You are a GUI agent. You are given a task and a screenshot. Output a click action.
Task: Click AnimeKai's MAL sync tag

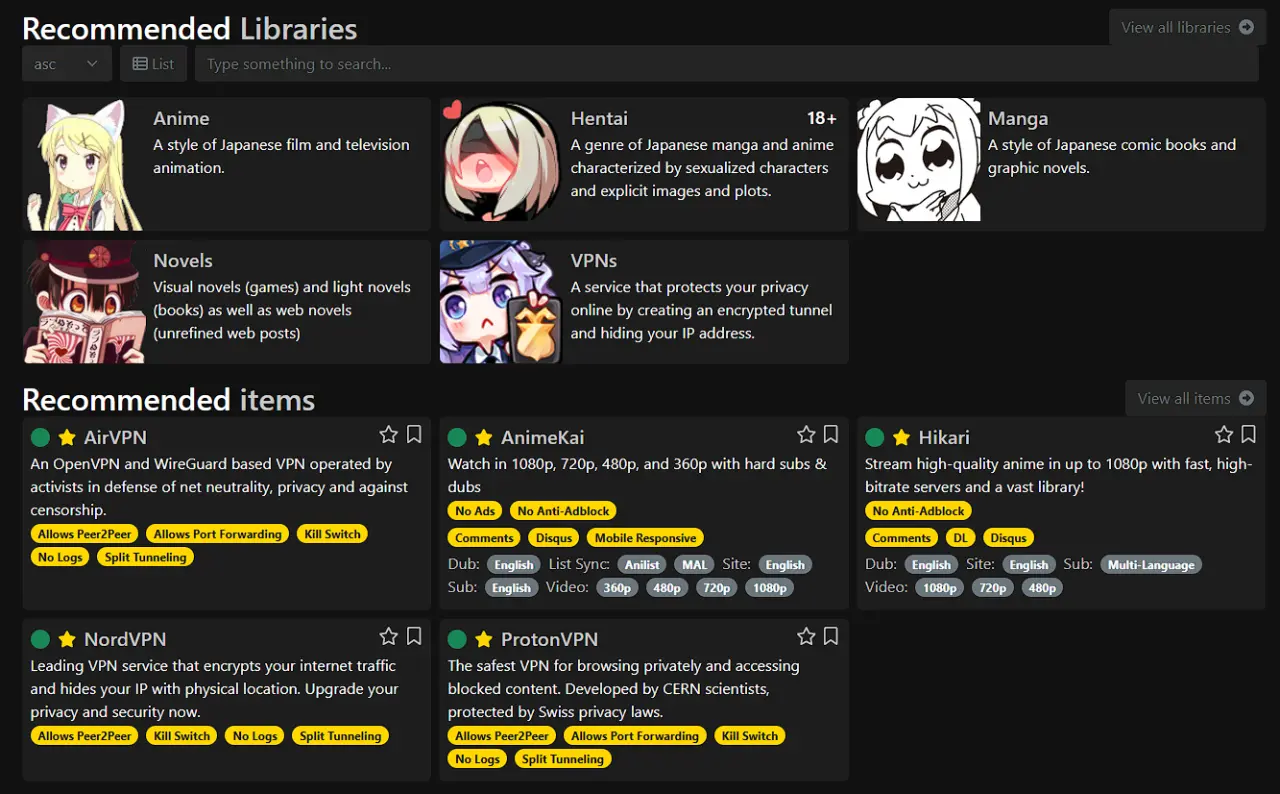click(695, 565)
